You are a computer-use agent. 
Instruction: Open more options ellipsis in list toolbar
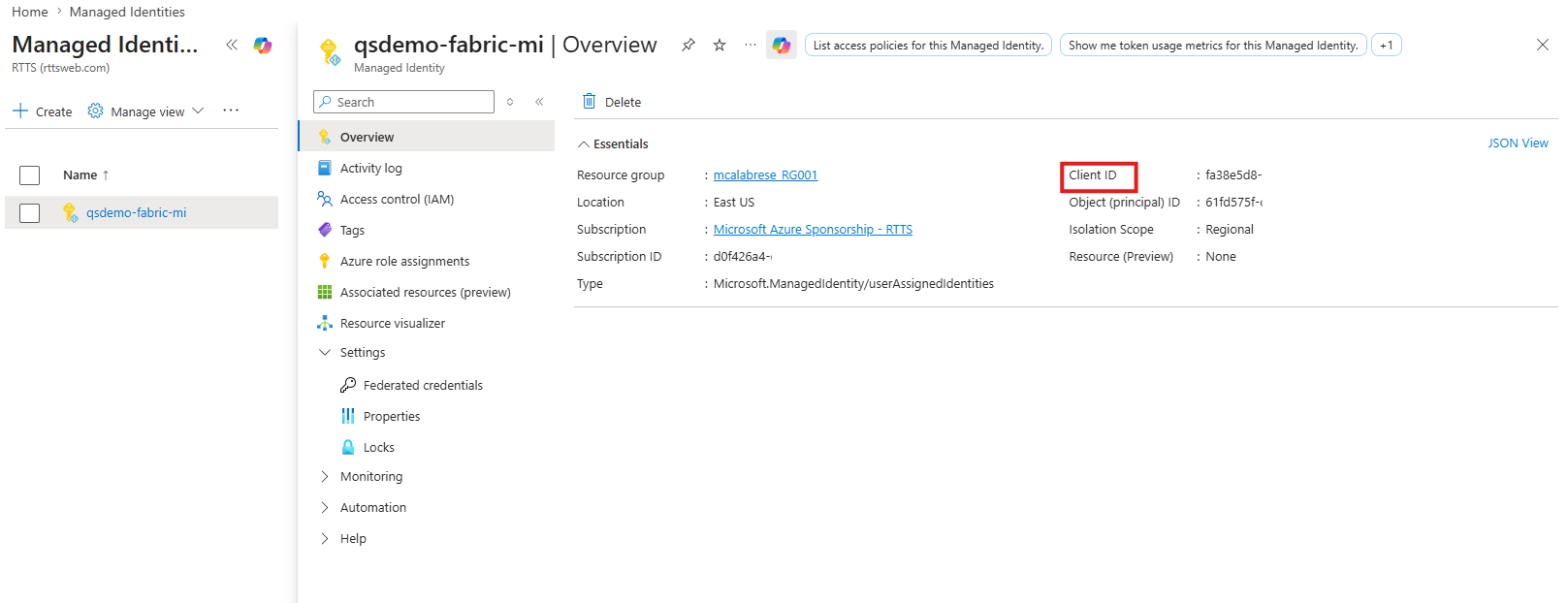point(231,111)
